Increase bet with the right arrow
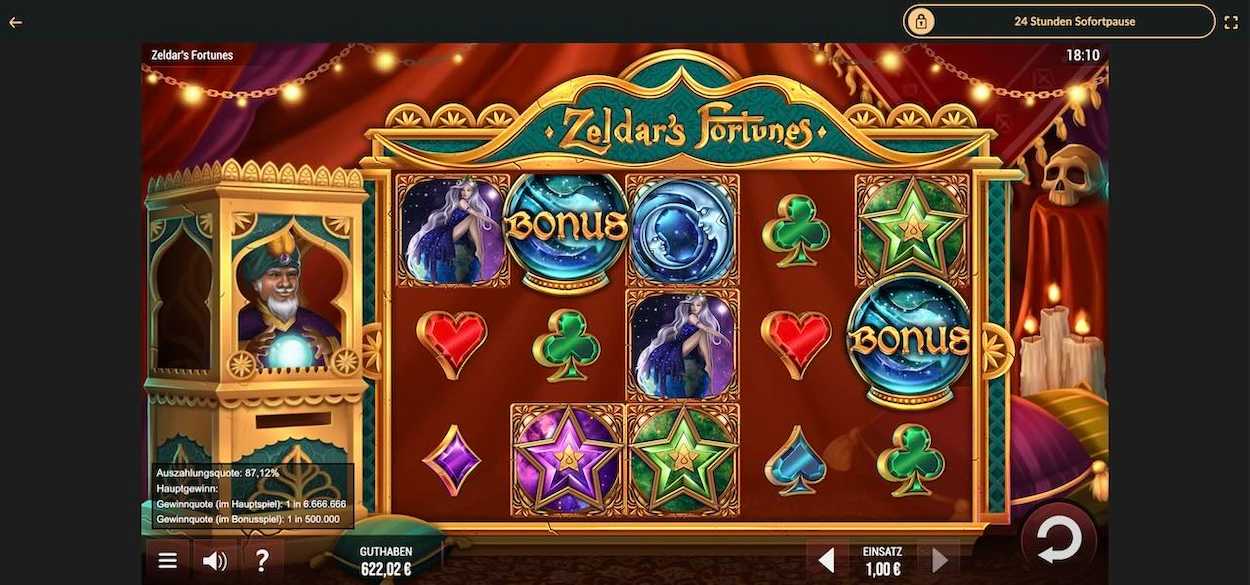This screenshot has width=1250, height=585. (x=940, y=560)
